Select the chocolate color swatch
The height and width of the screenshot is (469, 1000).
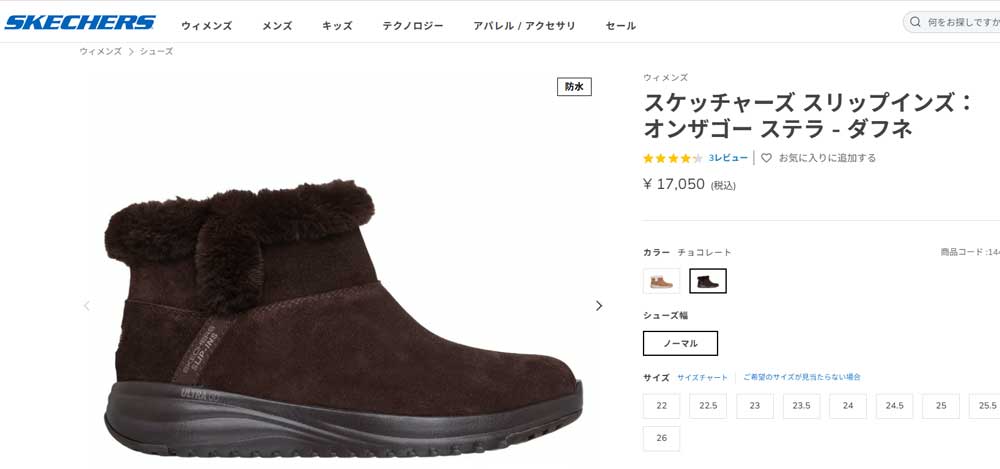[708, 282]
